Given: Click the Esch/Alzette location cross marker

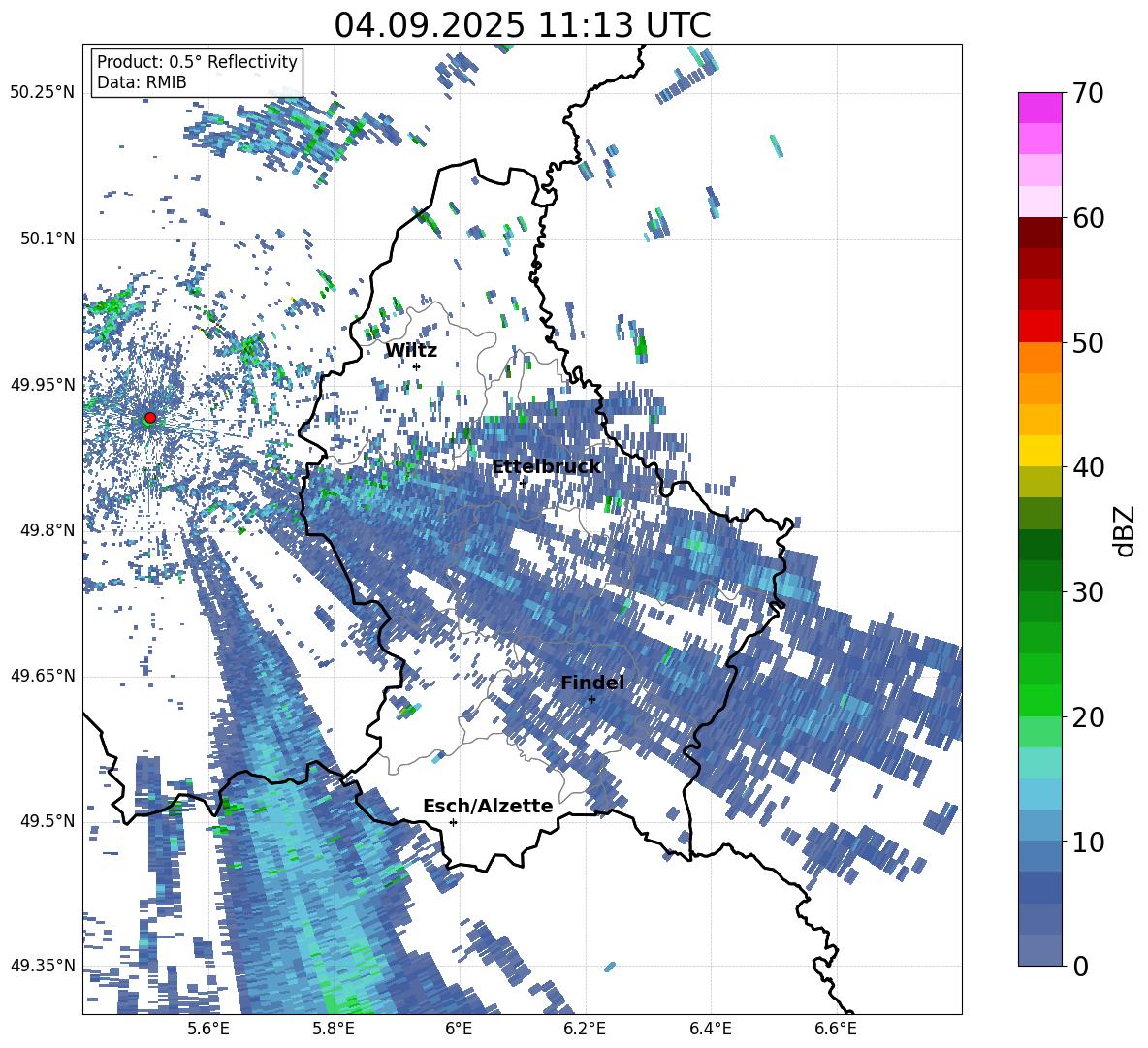Looking at the screenshot, I should tap(453, 822).
